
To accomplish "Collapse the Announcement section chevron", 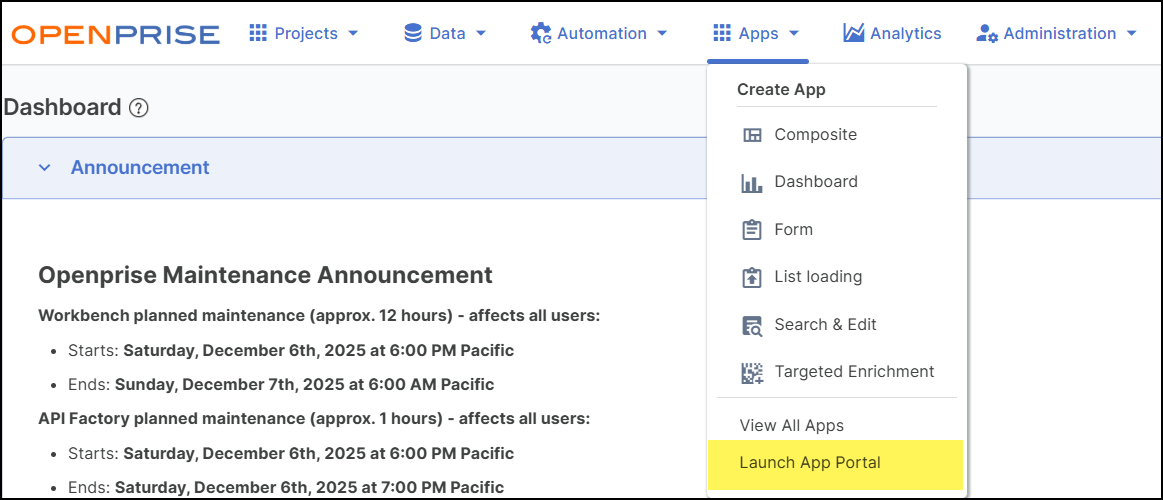I will (x=45, y=168).
